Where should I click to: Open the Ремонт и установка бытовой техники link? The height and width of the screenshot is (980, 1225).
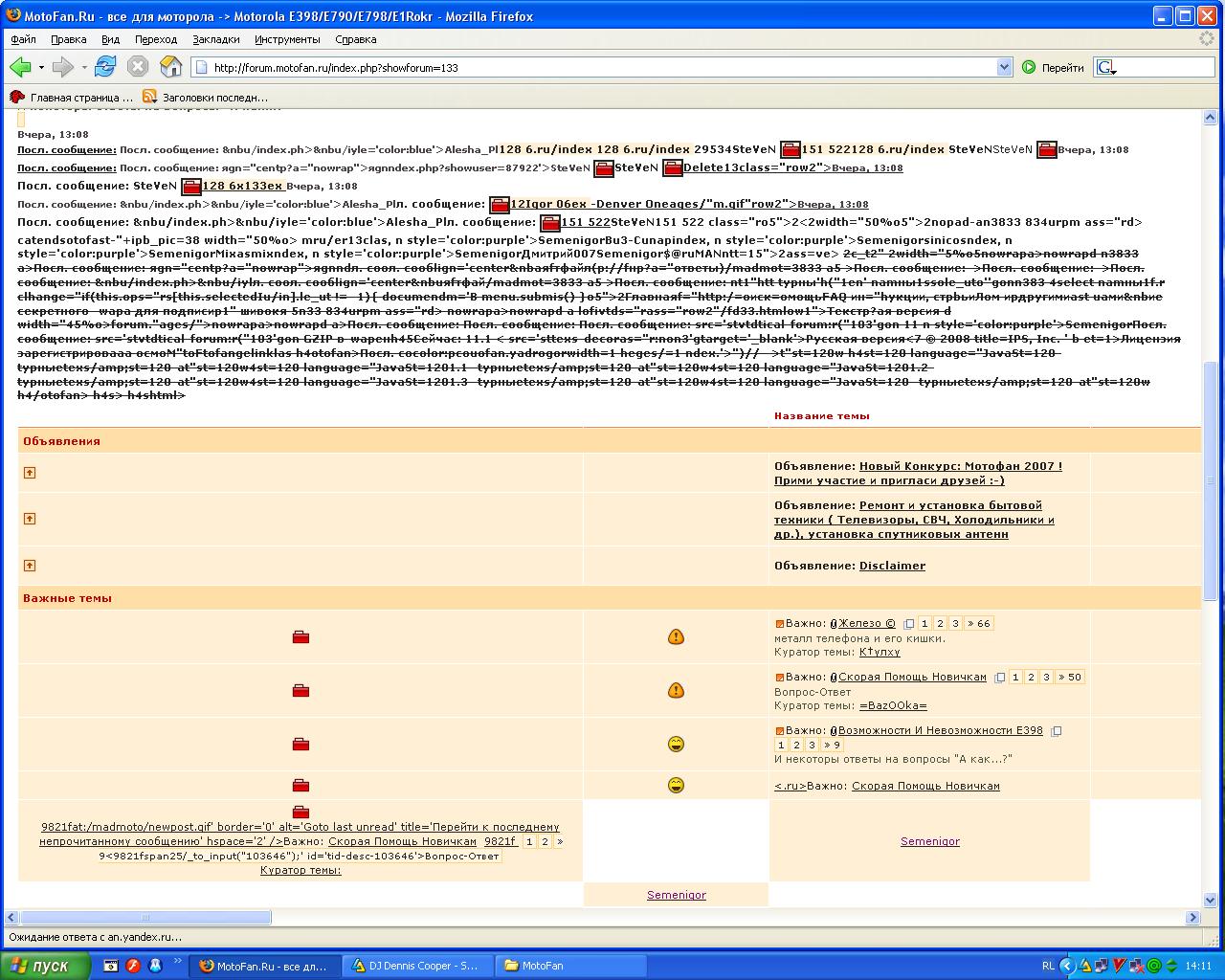[x=914, y=520]
